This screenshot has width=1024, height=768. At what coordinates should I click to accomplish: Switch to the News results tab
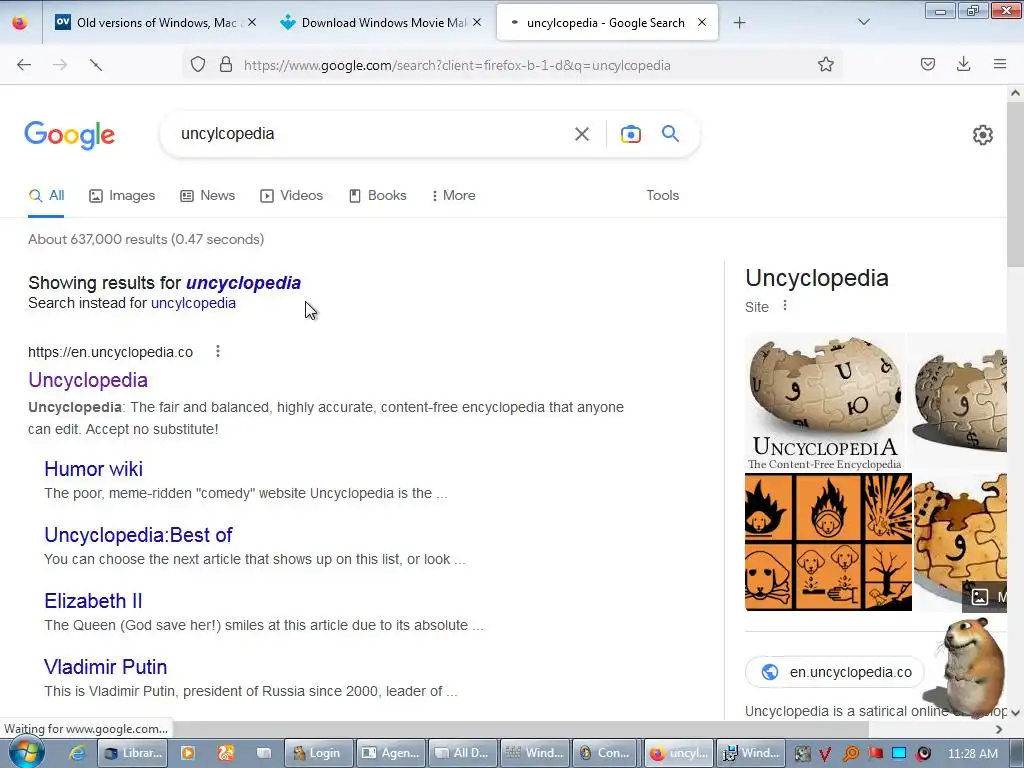208,196
